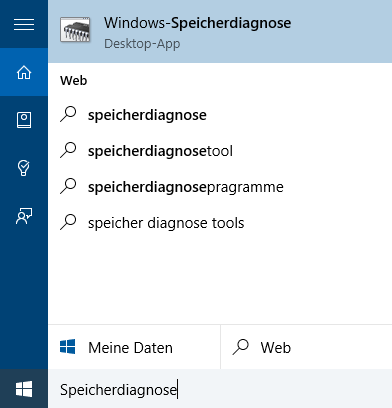Click magnifier icon beside speicherdiagnosepragramme
Image resolution: width=392 pixels, height=408 pixels.
coord(68,186)
